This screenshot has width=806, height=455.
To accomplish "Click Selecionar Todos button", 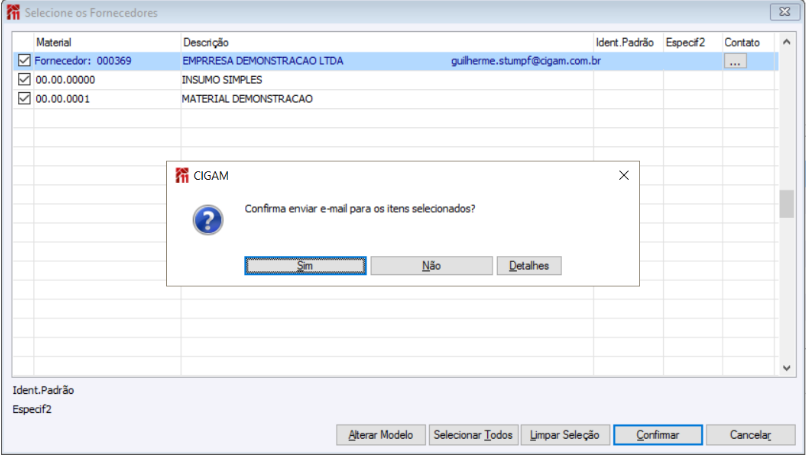I will tap(473, 435).
